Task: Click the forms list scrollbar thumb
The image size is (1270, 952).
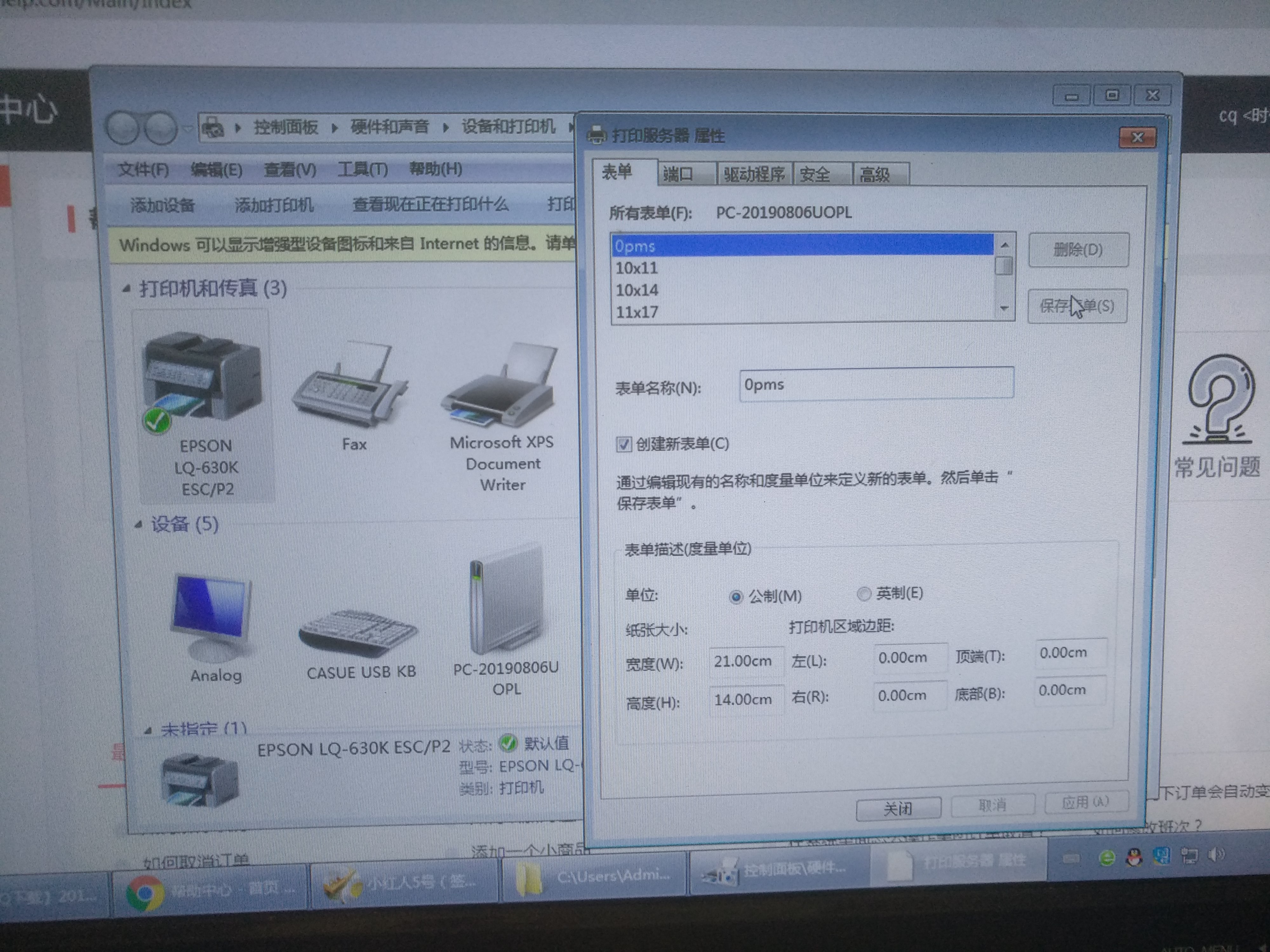Action: click(x=1004, y=266)
